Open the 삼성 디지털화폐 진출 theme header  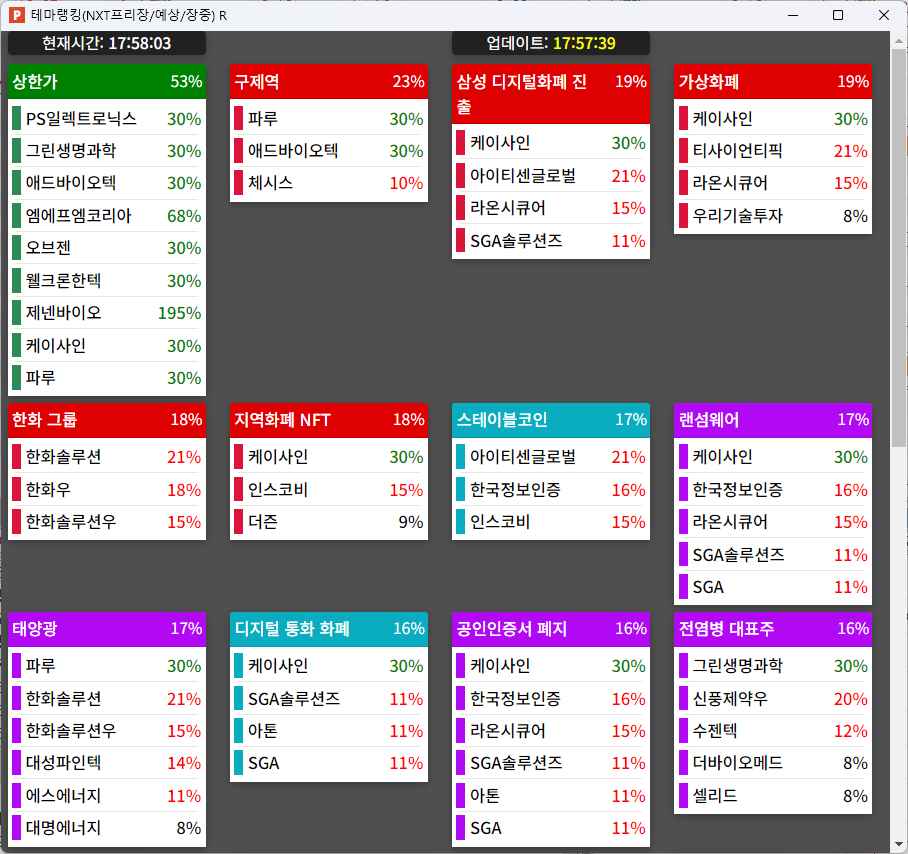click(x=551, y=94)
